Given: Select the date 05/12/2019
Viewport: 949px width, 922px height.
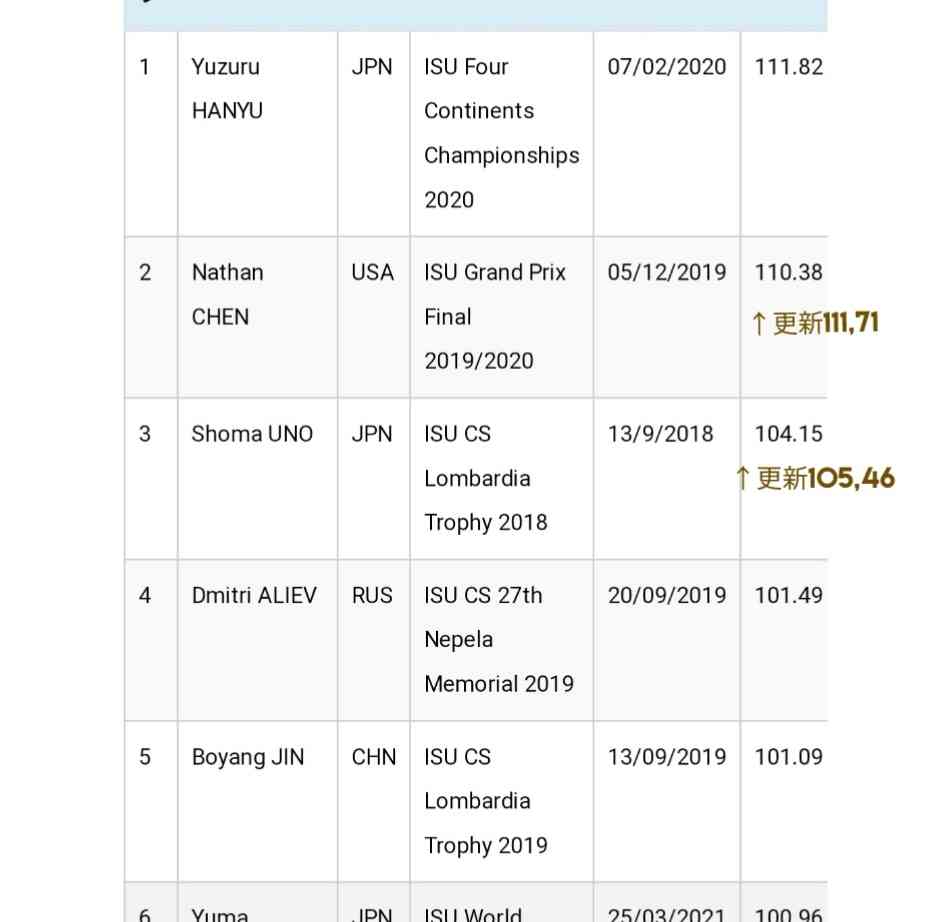Looking at the screenshot, I should (x=667, y=272).
